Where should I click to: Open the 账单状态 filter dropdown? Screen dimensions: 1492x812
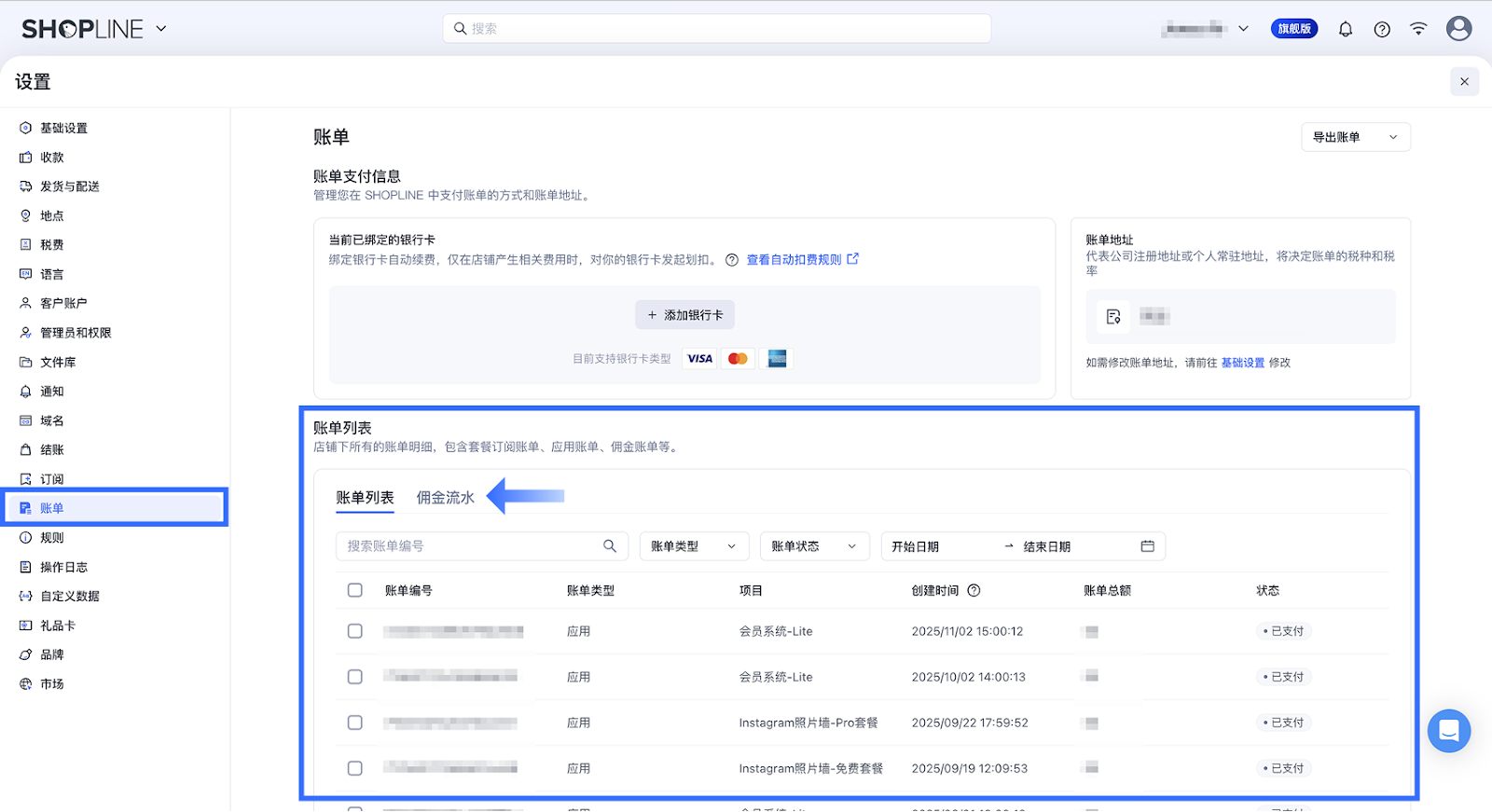click(813, 546)
